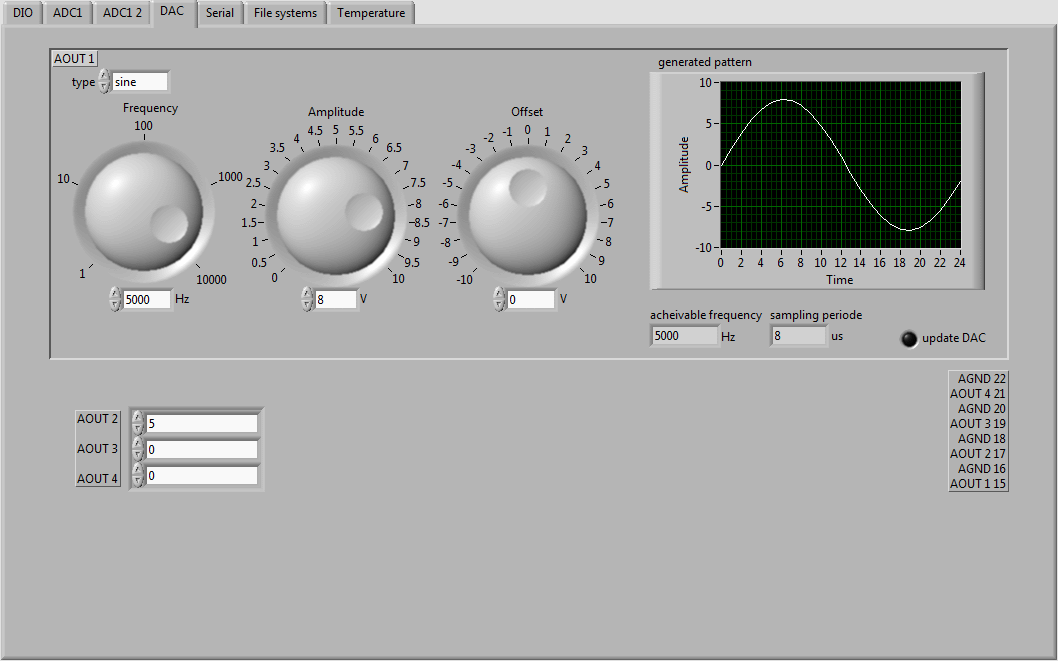Screen dimensions: 1058x661
Task: Click the AOUT 2 stepper arrows
Action: click(x=138, y=423)
